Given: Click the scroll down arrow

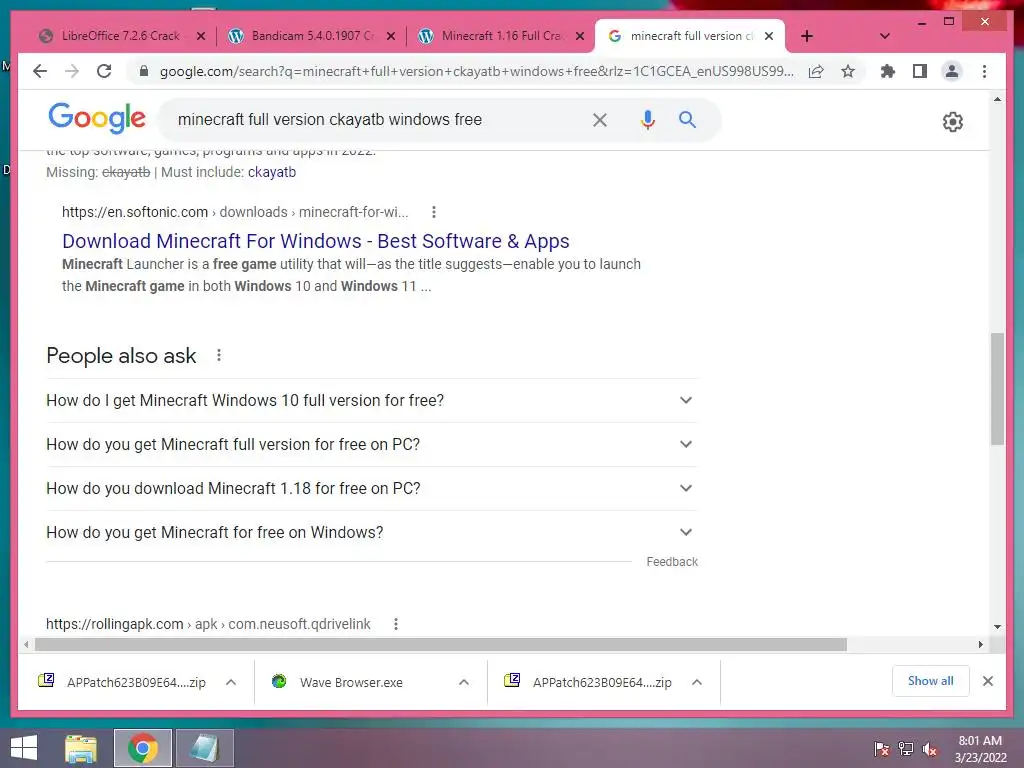Looking at the screenshot, I should (997, 626).
